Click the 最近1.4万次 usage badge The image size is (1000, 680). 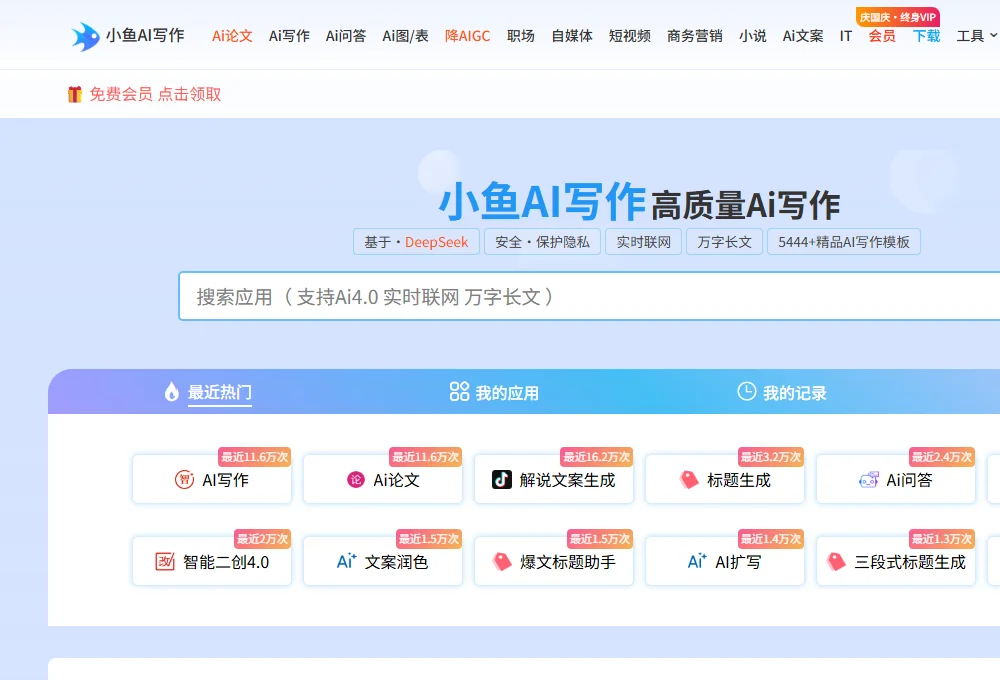[x=770, y=539]
